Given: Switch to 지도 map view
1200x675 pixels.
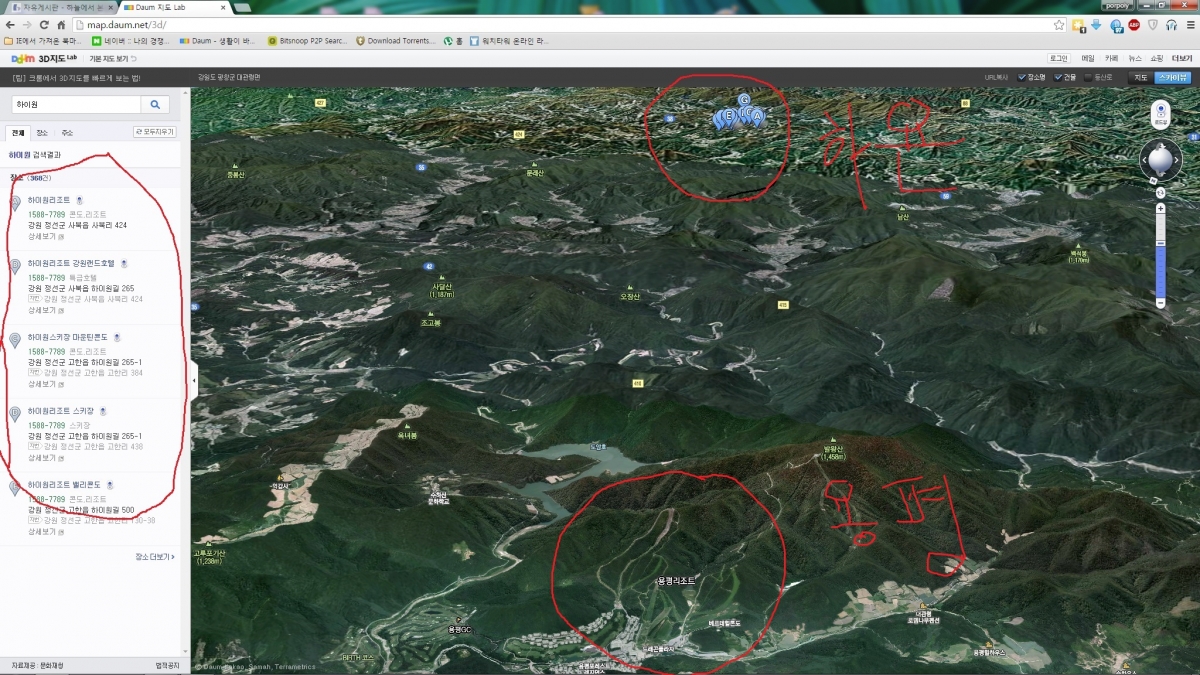Looking at the screenshot, I should (1139, 77).
